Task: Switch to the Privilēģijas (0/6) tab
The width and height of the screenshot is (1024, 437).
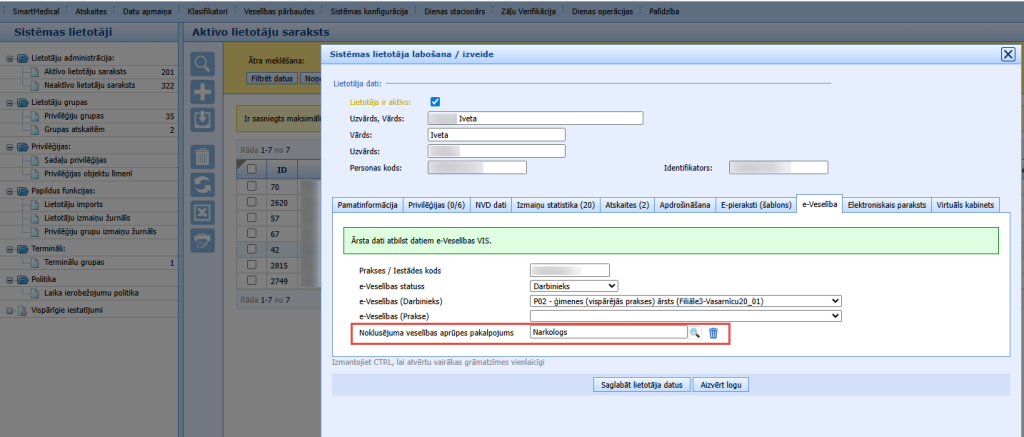Action: click(436, 205)
